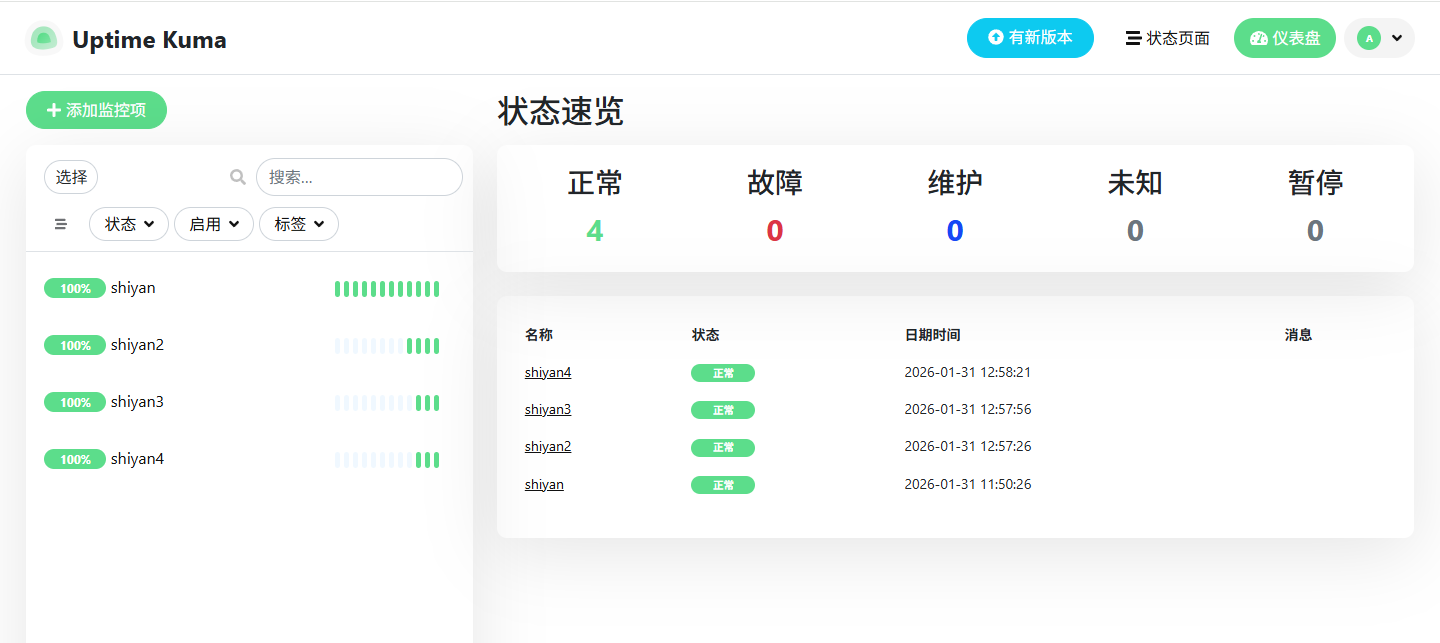The image size is (1440, 643).
Task: Select the shiyan3 monitor in sidebar
Action: pos(137,402)
